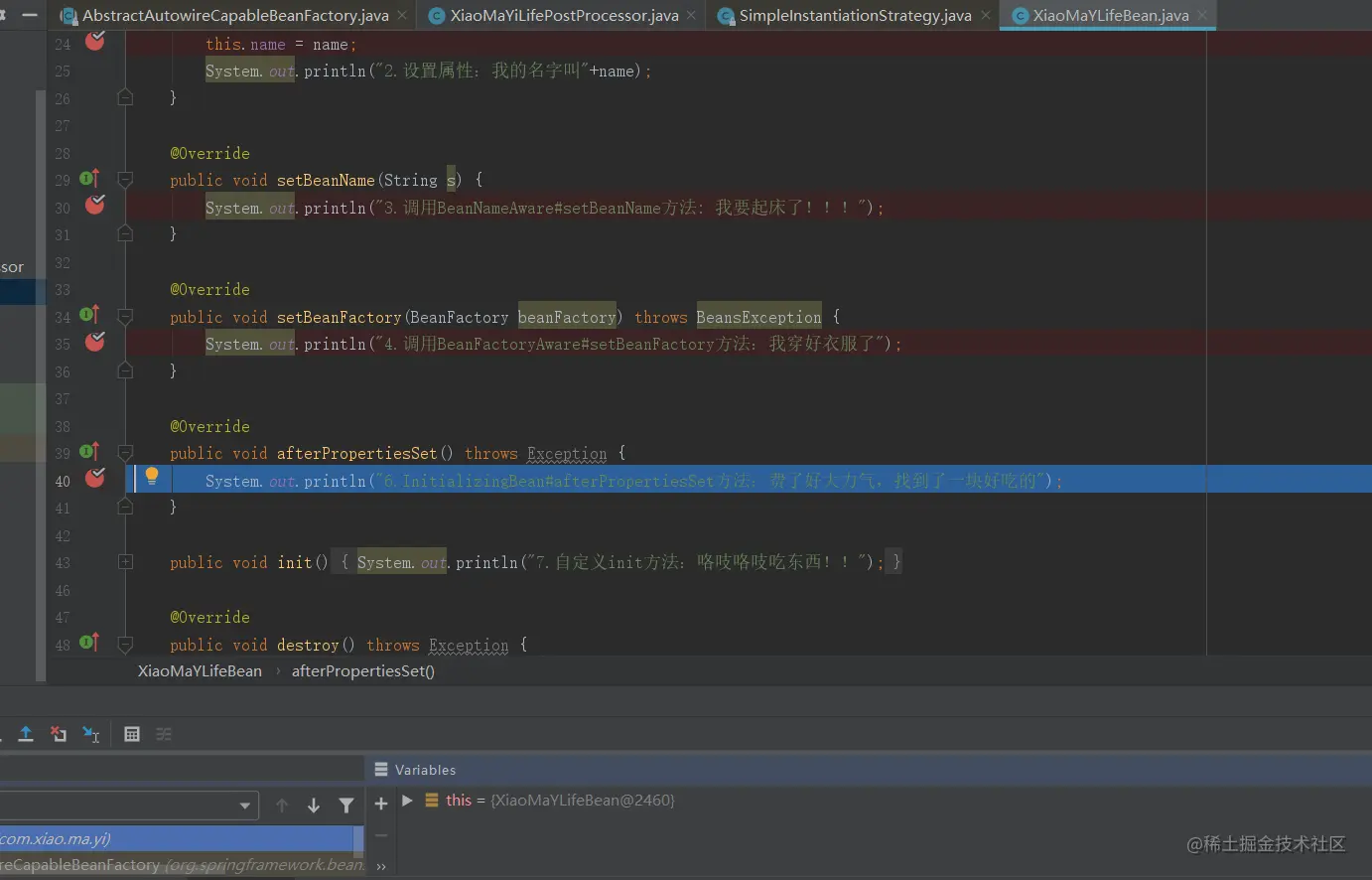Click the highlighted beanFactory parameter name
Viewport: 1372px width, 880px height.
[x=567, y=317]
